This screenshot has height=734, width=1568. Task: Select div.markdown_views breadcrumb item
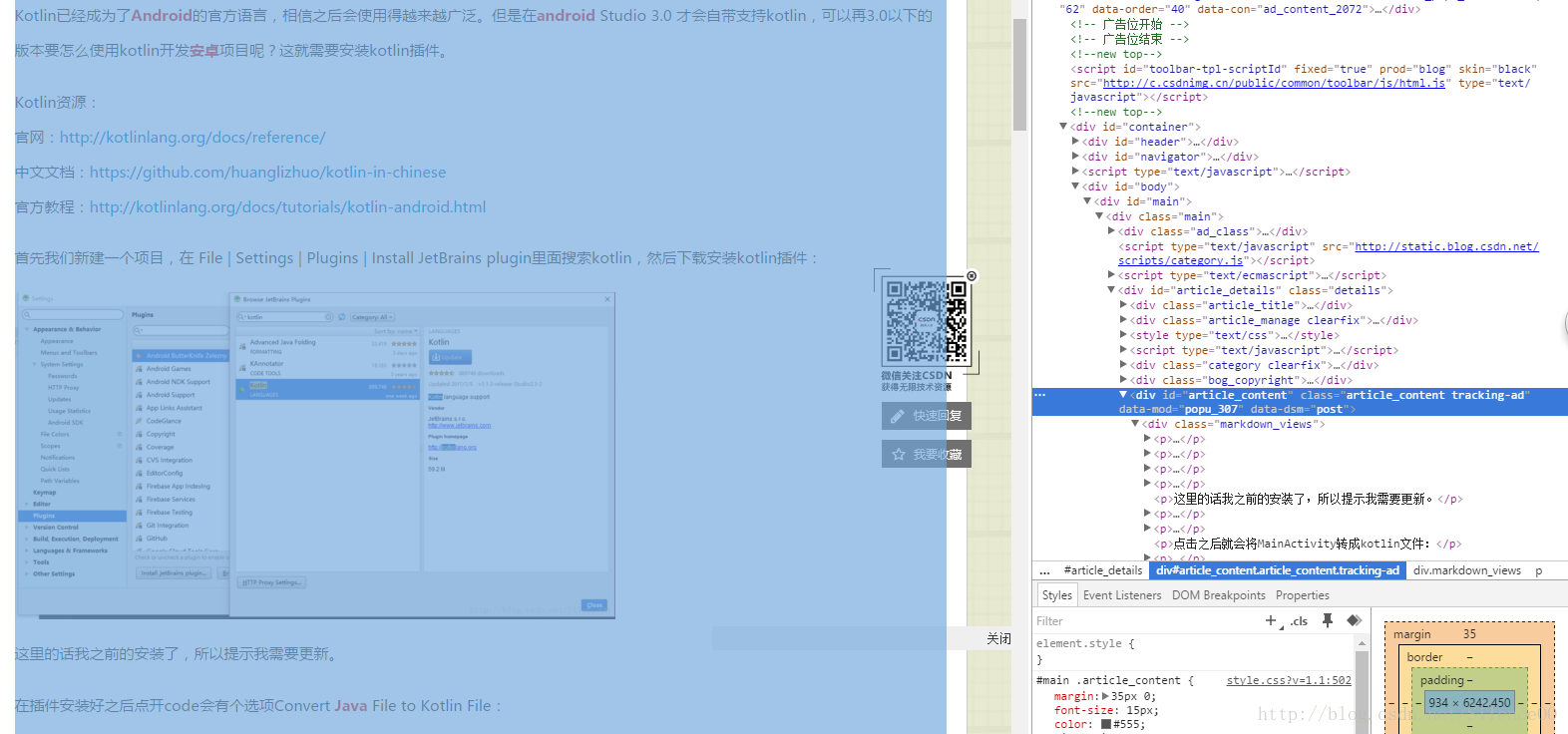coord(1466,570)
